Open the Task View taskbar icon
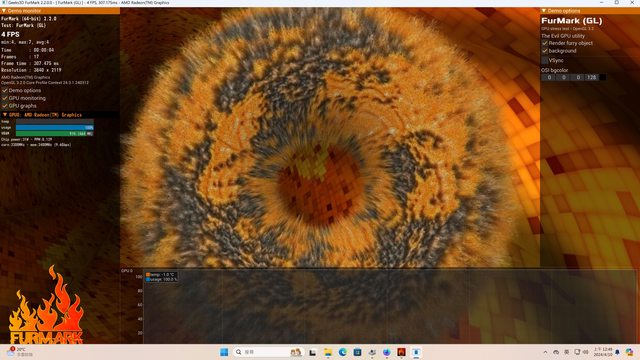Image resolution: width=640 pixels, height=360 pixels. [313, 352]
